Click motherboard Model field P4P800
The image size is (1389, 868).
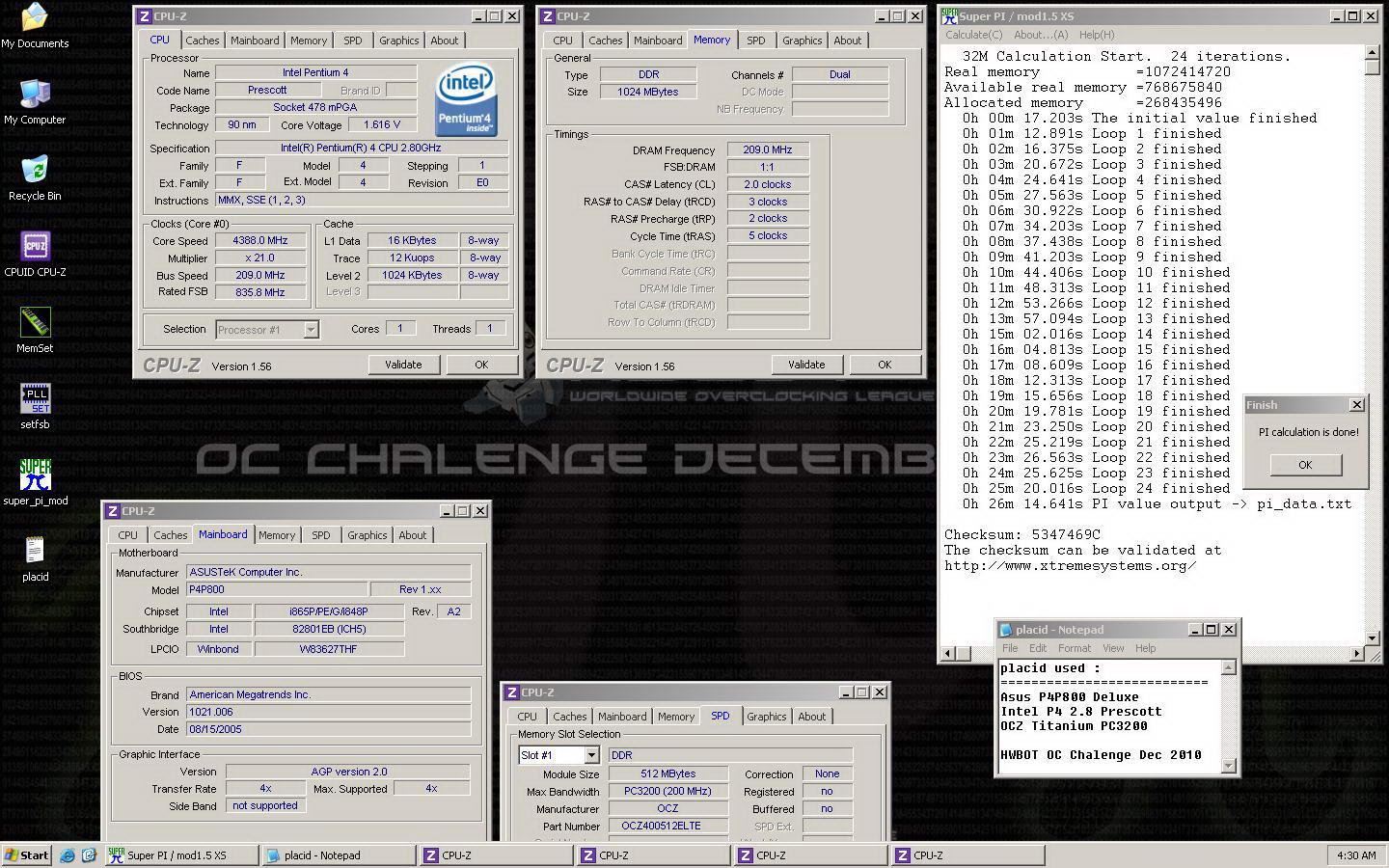pyautogui.click(x=276, y=589)
